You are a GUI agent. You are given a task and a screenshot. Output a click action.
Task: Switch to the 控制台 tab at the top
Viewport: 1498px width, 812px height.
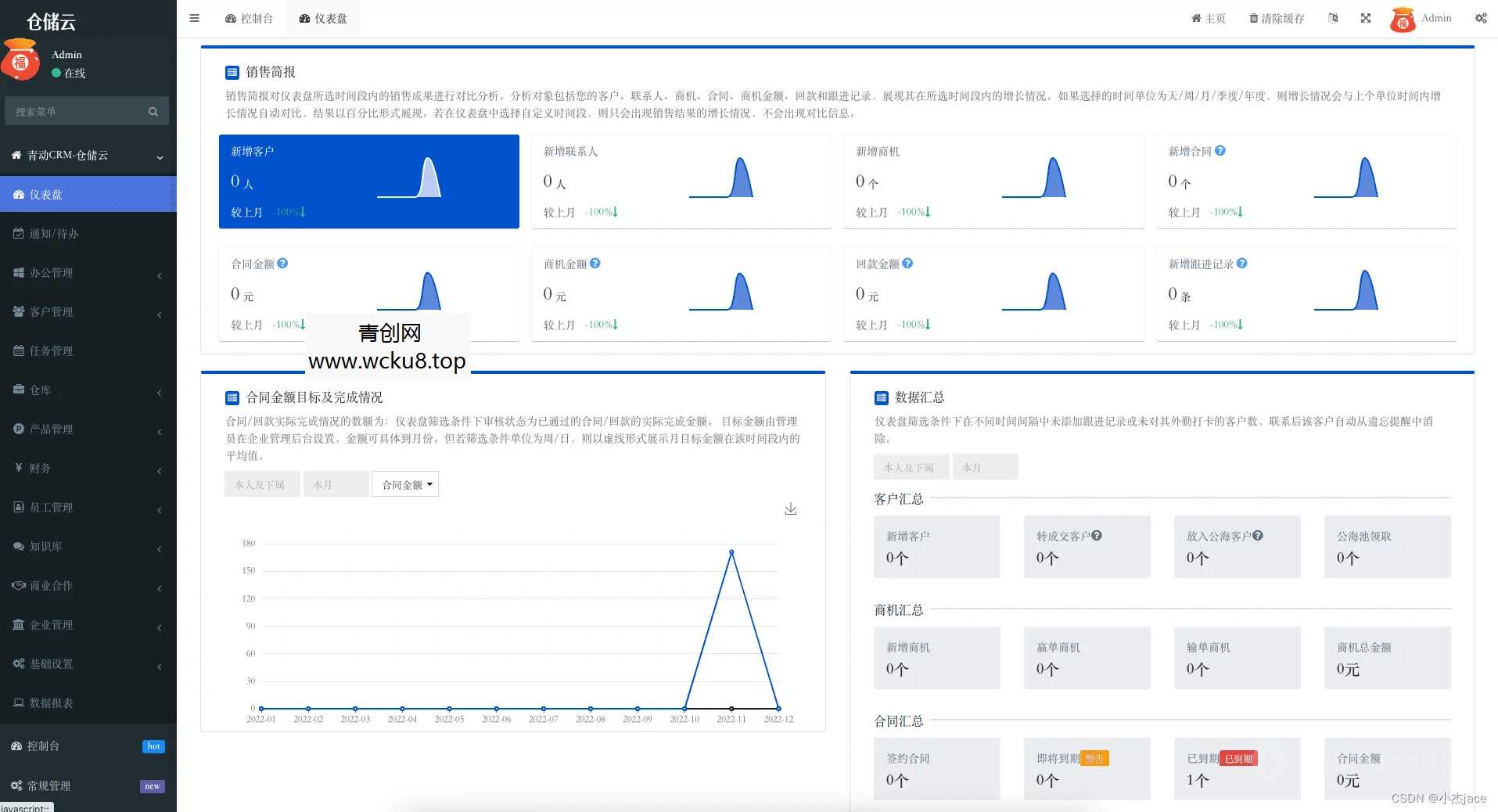(x=249, y=18)
